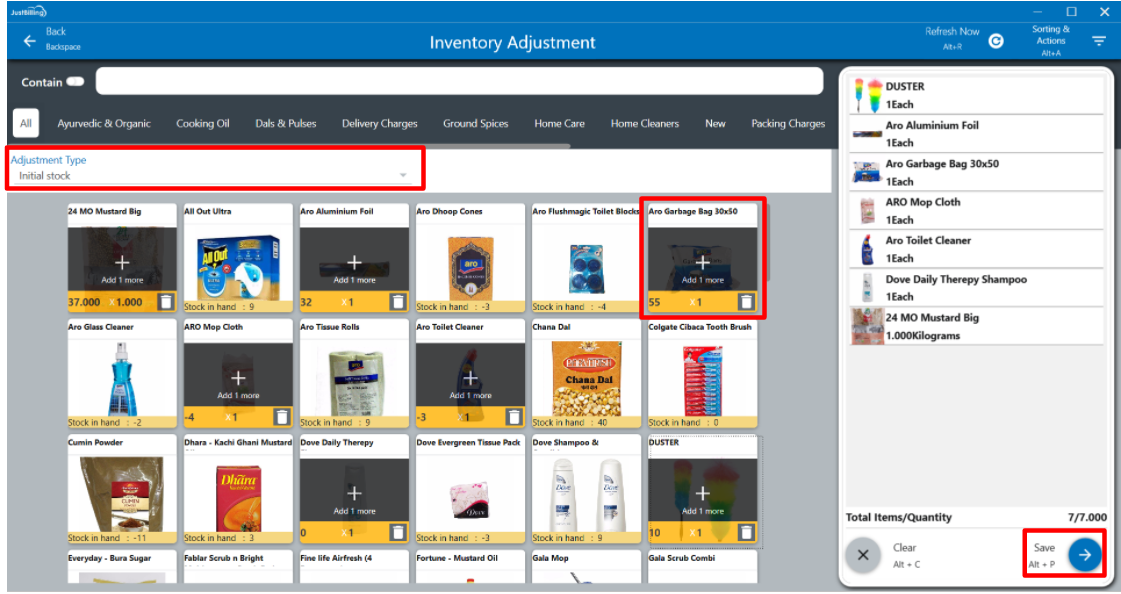
Task: Select the Cooking Oil category tab
Action: coord(203,124)
